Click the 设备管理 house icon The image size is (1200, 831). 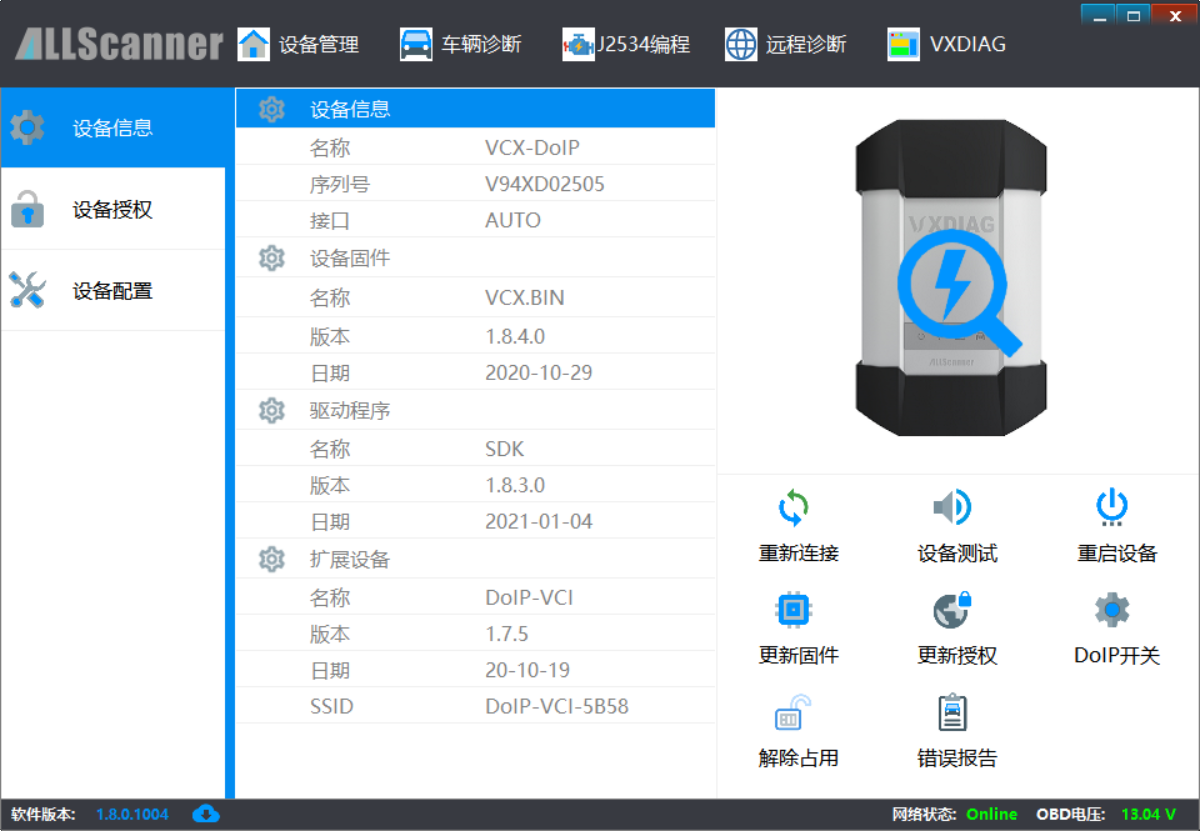[253, 44]
